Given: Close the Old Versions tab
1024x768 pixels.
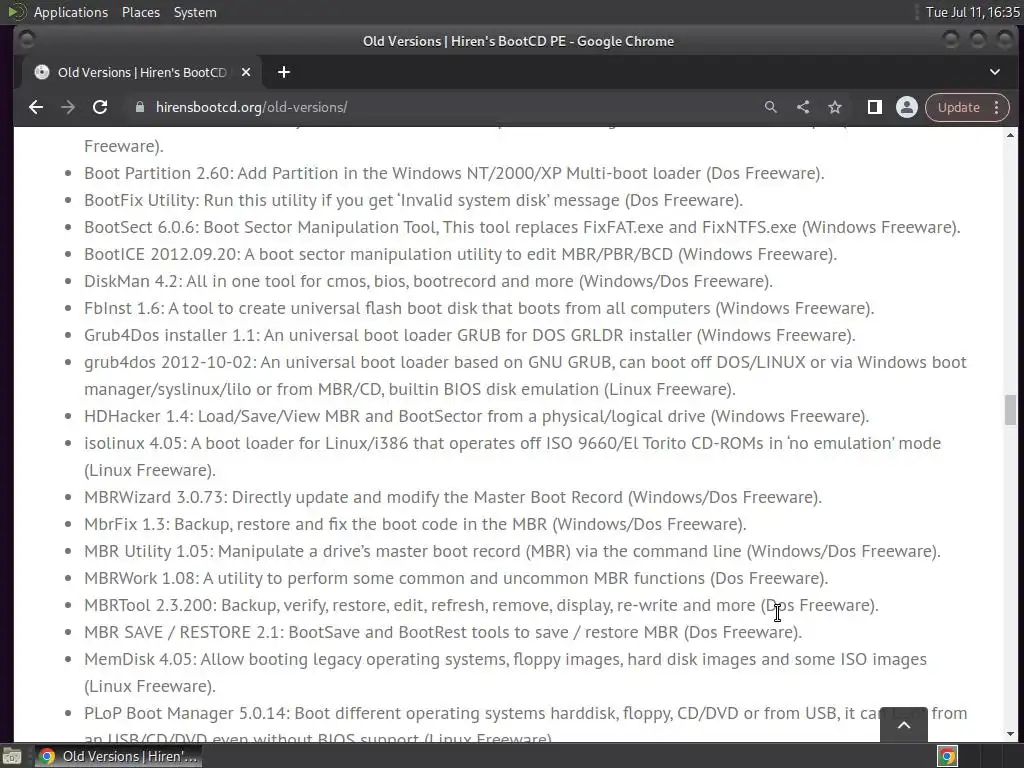Looking at the screenshot, I should [x=246, y=72].
